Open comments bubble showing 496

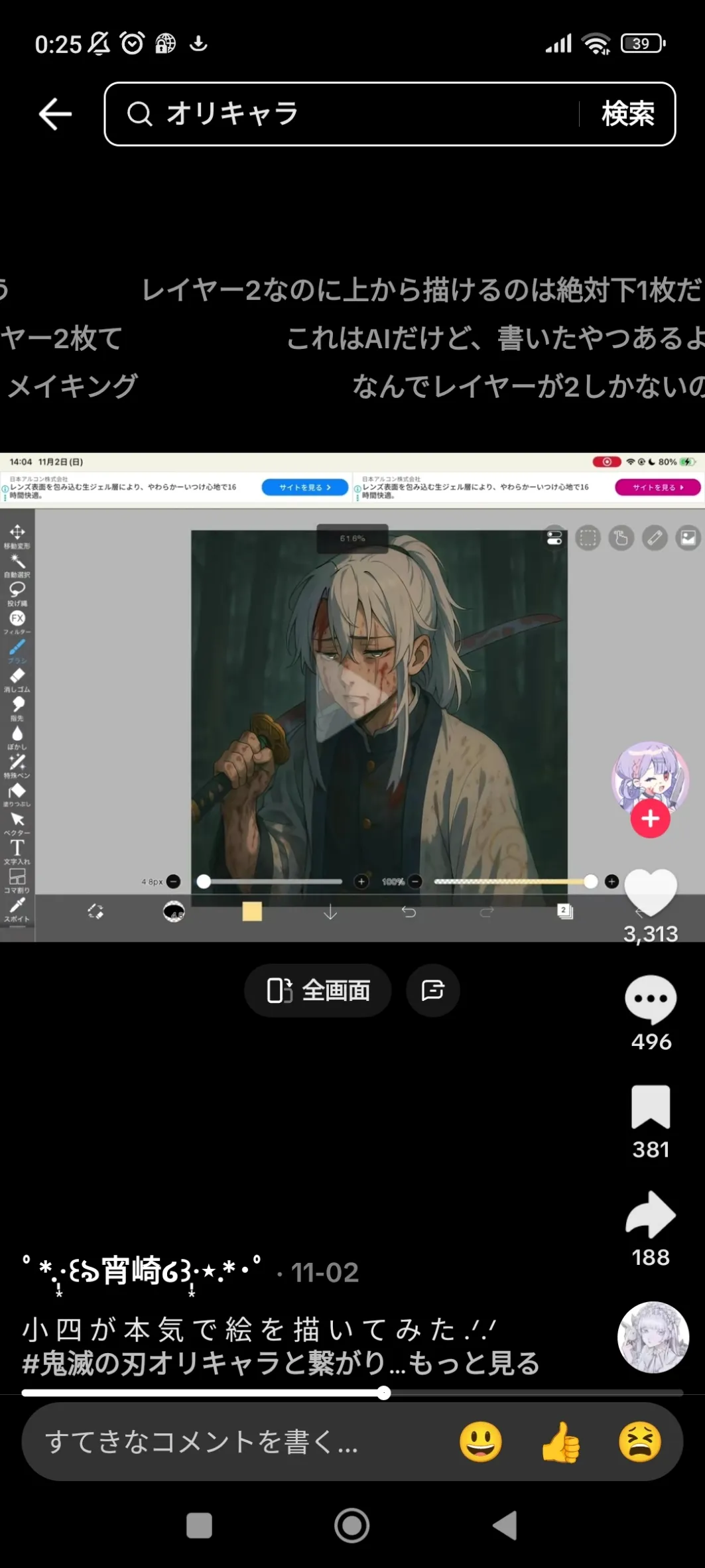point(651,1000)
